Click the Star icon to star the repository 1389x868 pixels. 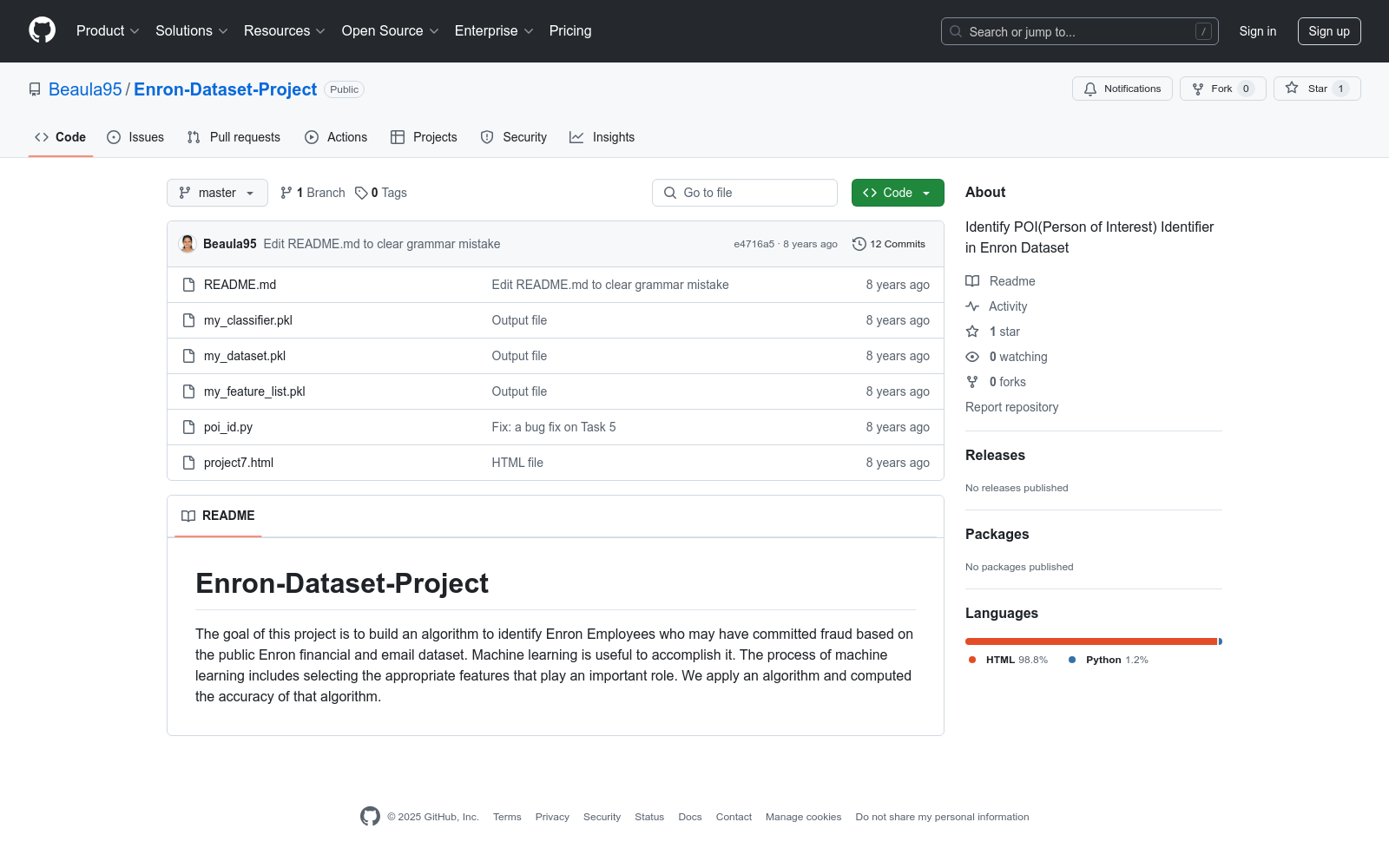tap(1292, 88)
